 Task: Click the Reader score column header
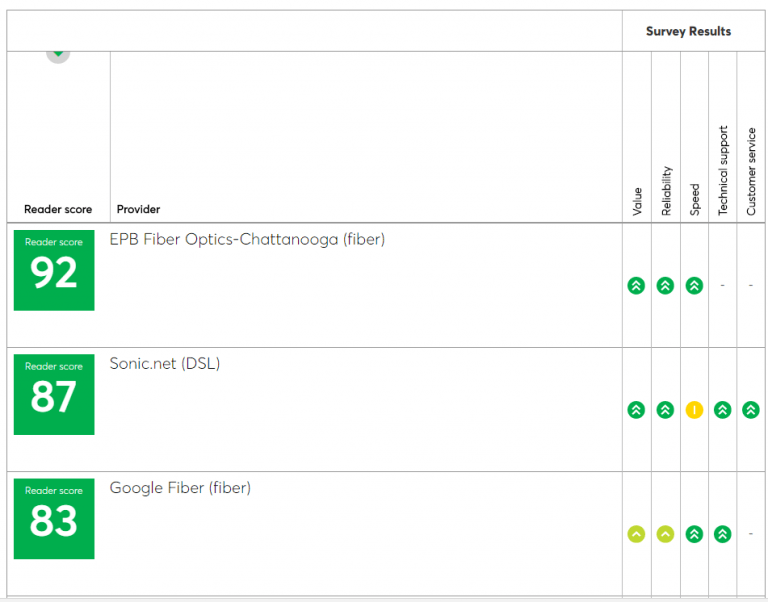coord(58,209)
